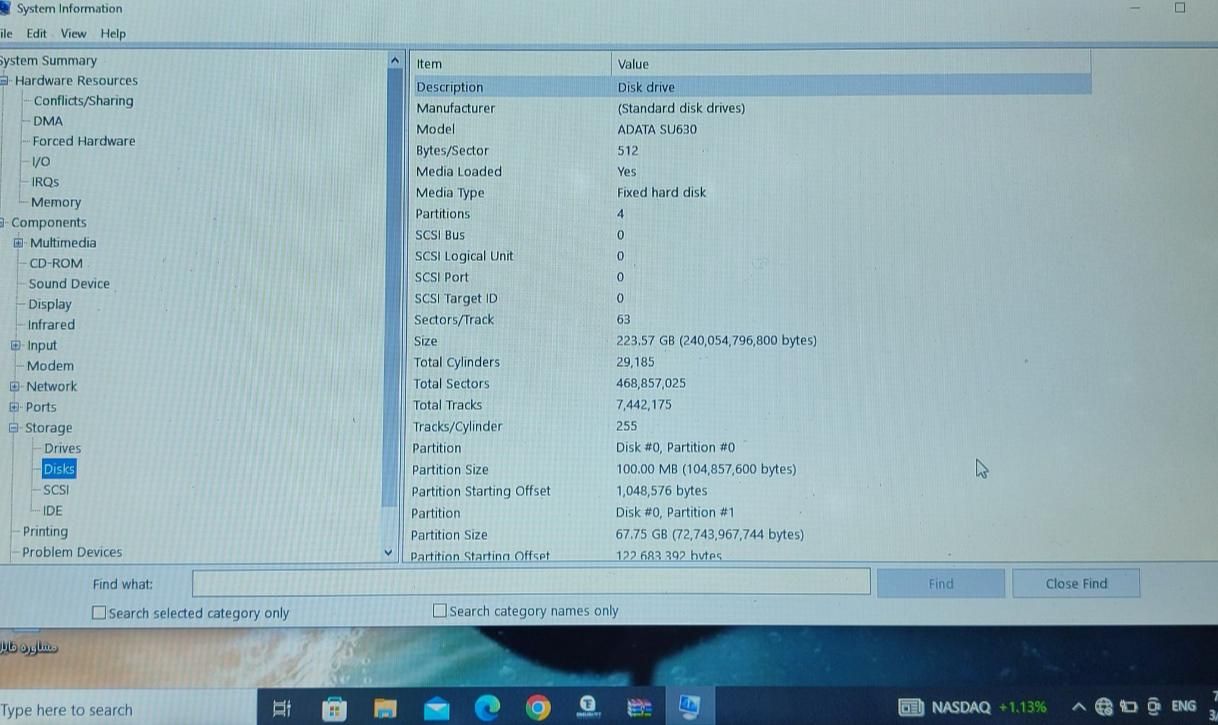Open the NASDAQ news widget

[x=973, y=707]
